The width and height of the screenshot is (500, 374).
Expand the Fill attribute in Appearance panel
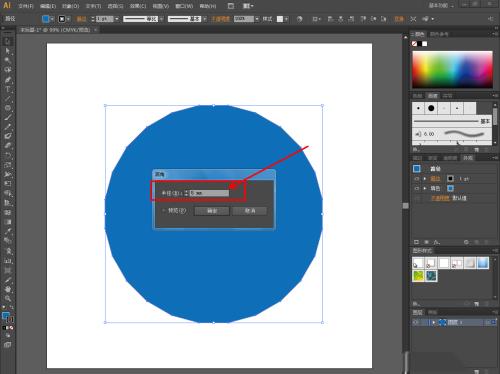[x=425, y=188]
